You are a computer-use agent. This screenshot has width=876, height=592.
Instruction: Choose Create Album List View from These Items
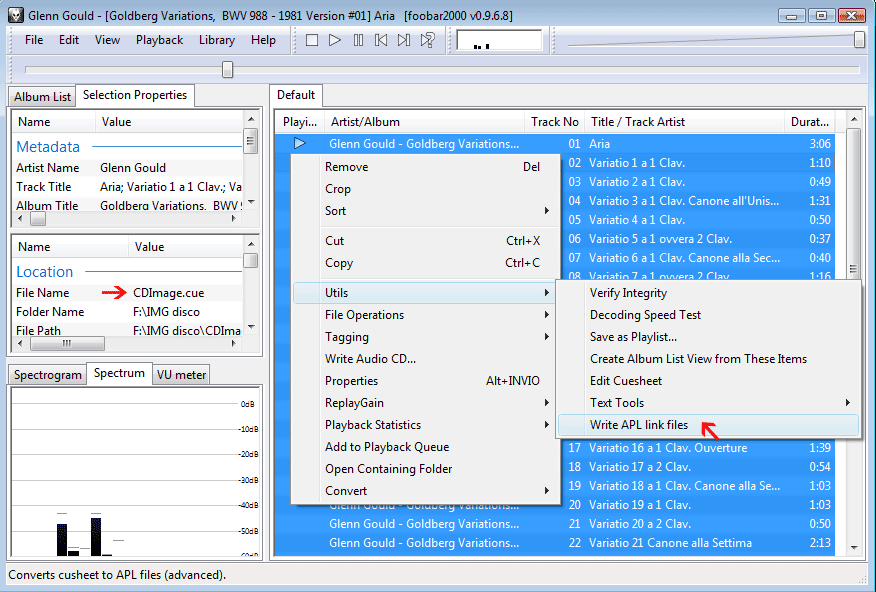708,359
